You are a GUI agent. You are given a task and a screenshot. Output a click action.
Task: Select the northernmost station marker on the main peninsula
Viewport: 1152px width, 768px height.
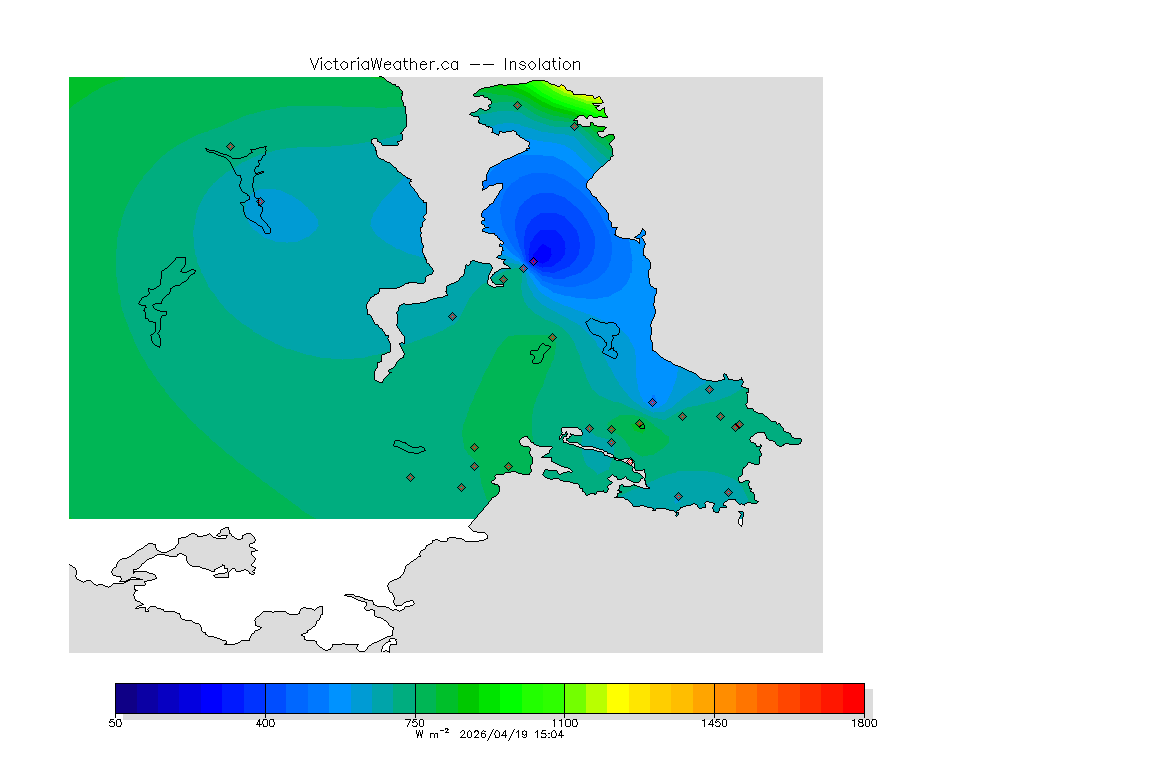(517, 105)
